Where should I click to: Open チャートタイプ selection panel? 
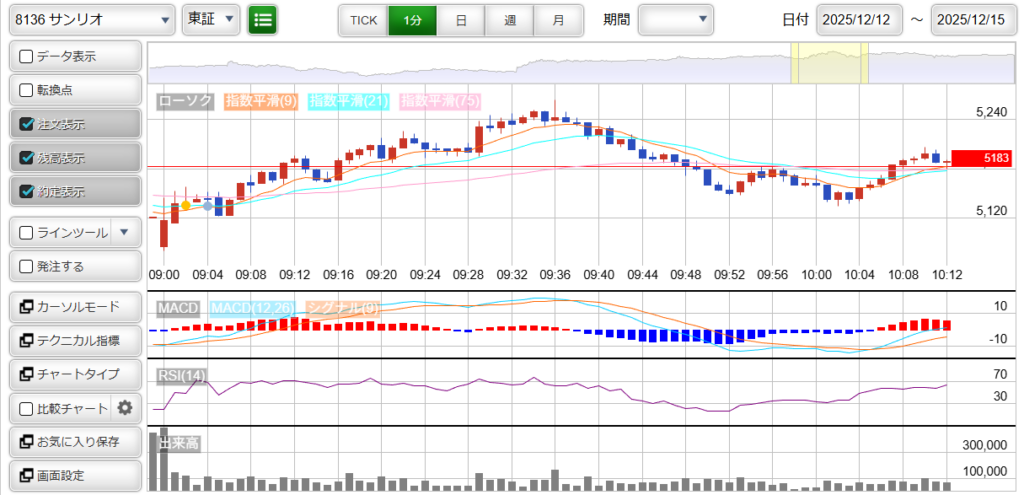coord(74,374)
